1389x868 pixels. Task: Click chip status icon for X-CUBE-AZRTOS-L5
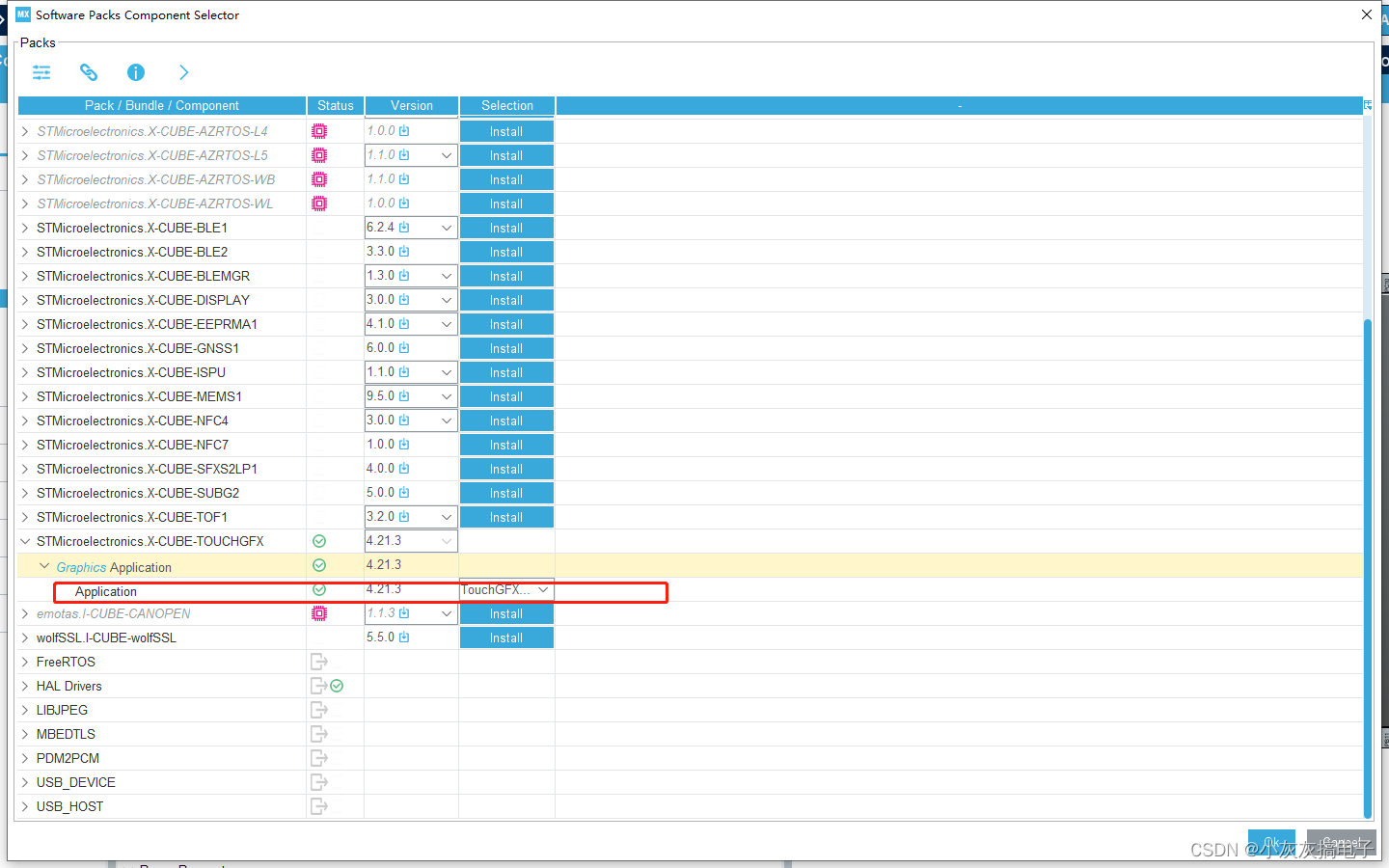319,155
